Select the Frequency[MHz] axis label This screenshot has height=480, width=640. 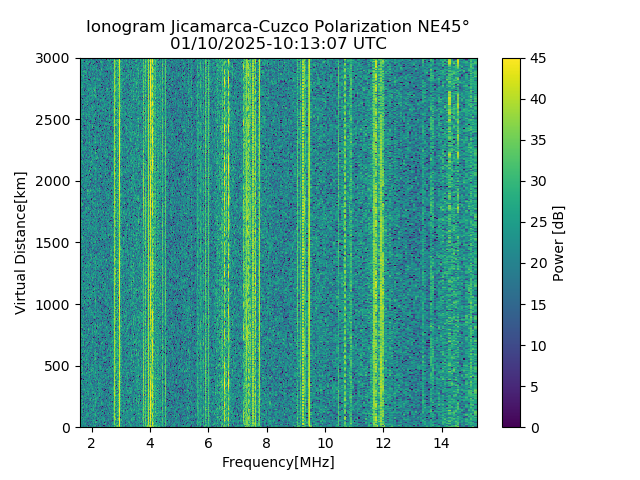(x=278, y=462)
